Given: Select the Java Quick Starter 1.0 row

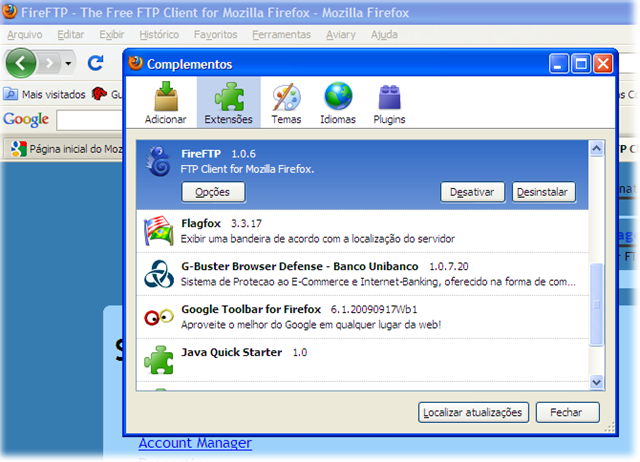Looking at the screenshot, I should click(363, 360).
